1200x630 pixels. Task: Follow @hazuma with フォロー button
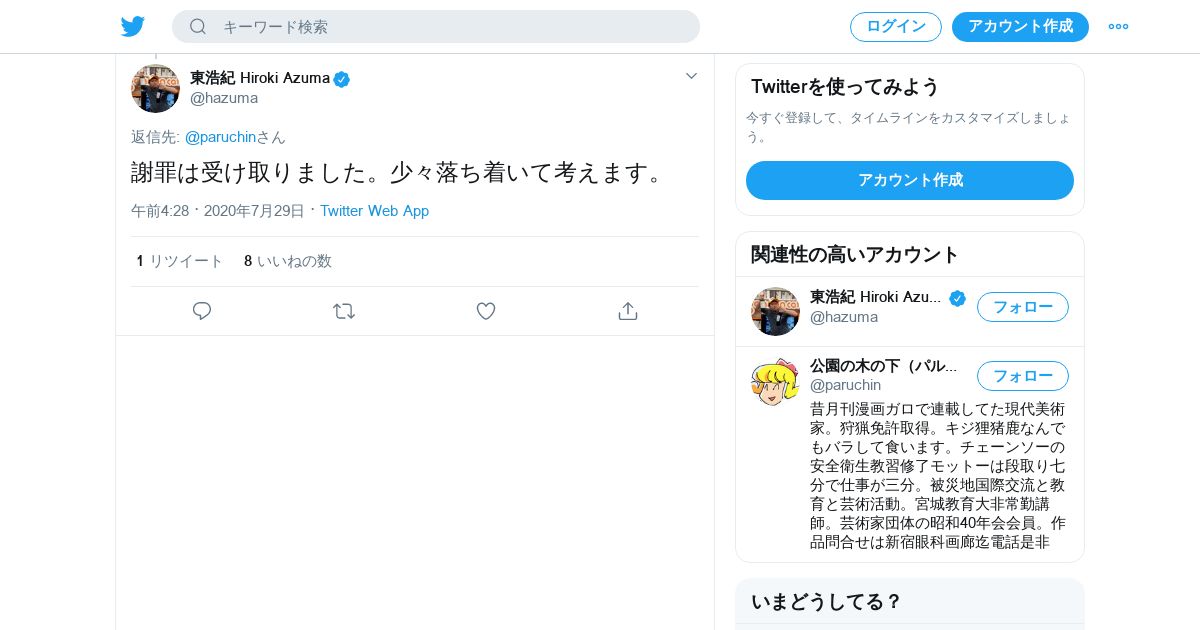(1022, 307)
